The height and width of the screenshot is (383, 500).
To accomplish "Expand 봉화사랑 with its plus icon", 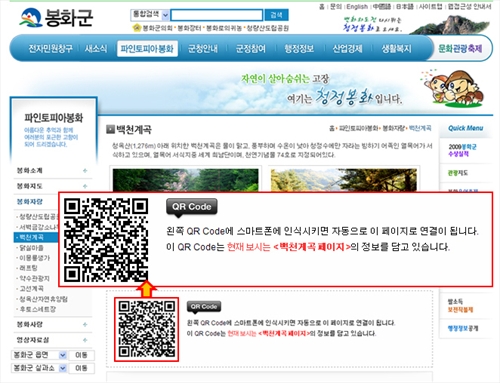I will point(85,324).
